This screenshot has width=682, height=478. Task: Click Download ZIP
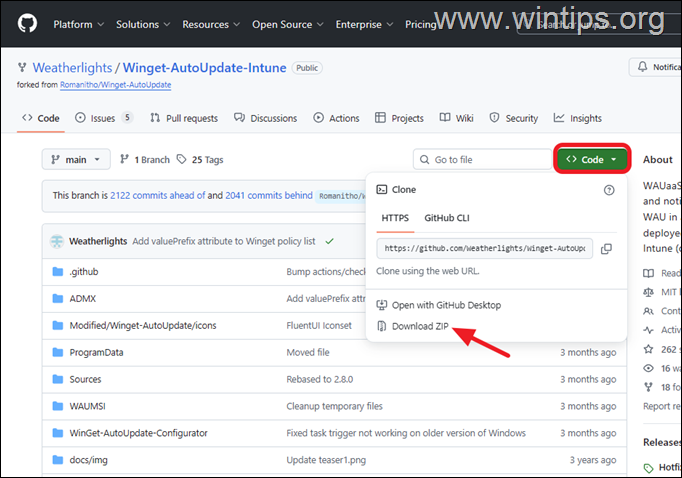(x=412, y=326)
